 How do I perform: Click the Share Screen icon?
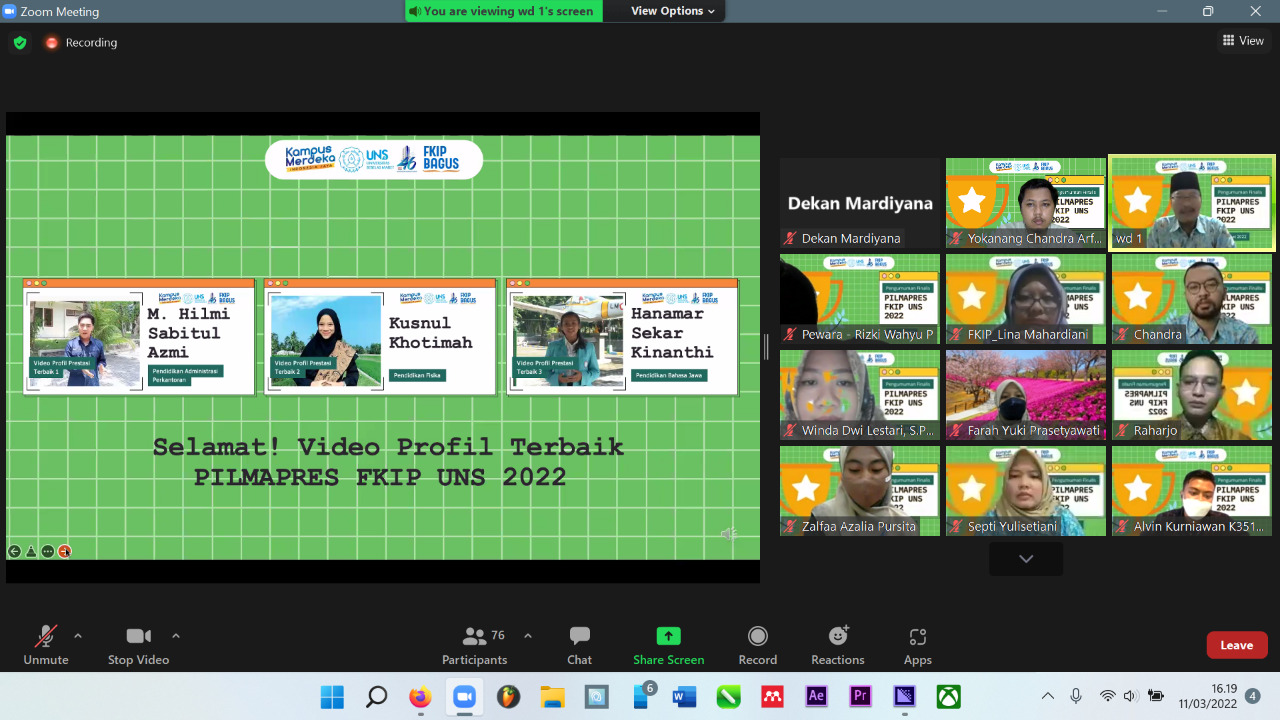click(x=668, y=637)
